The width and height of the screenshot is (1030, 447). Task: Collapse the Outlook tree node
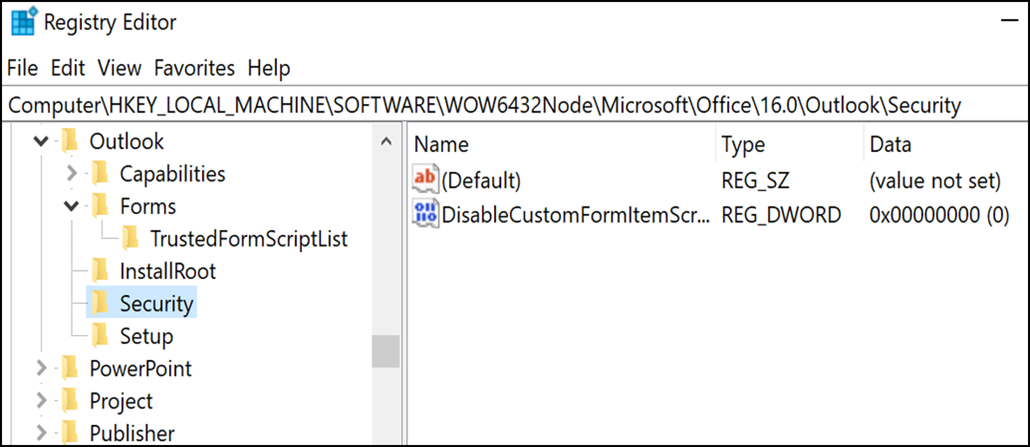point(40,142)
